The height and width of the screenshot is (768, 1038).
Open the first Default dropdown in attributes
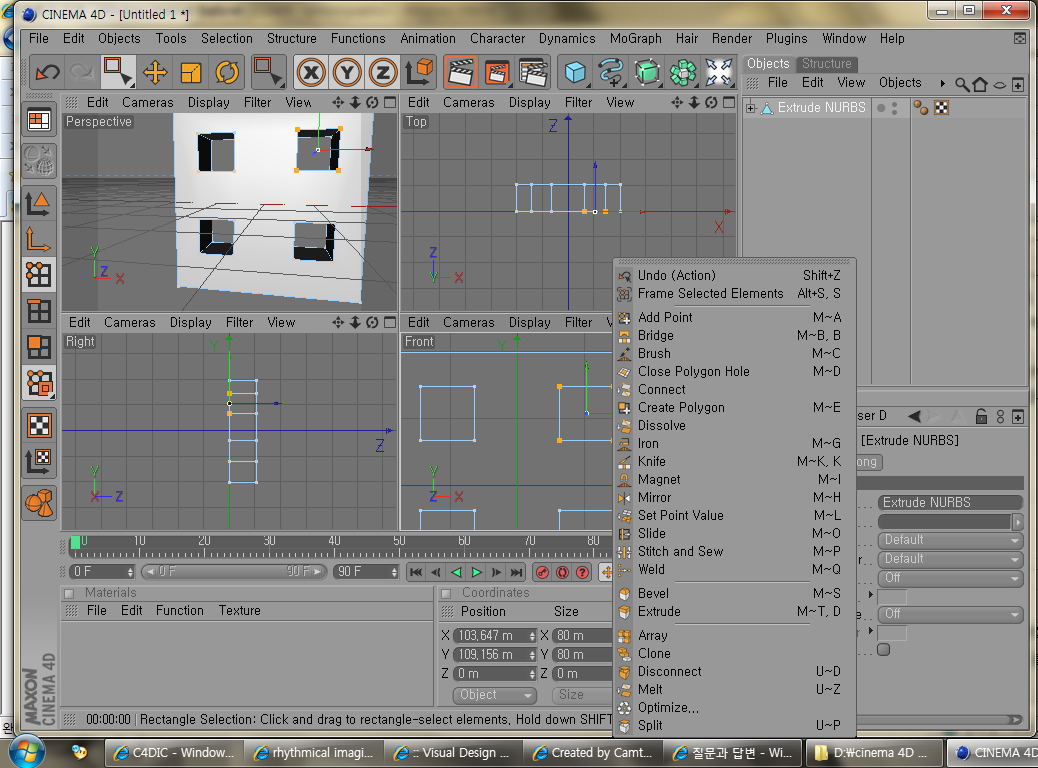coord(950,540)
